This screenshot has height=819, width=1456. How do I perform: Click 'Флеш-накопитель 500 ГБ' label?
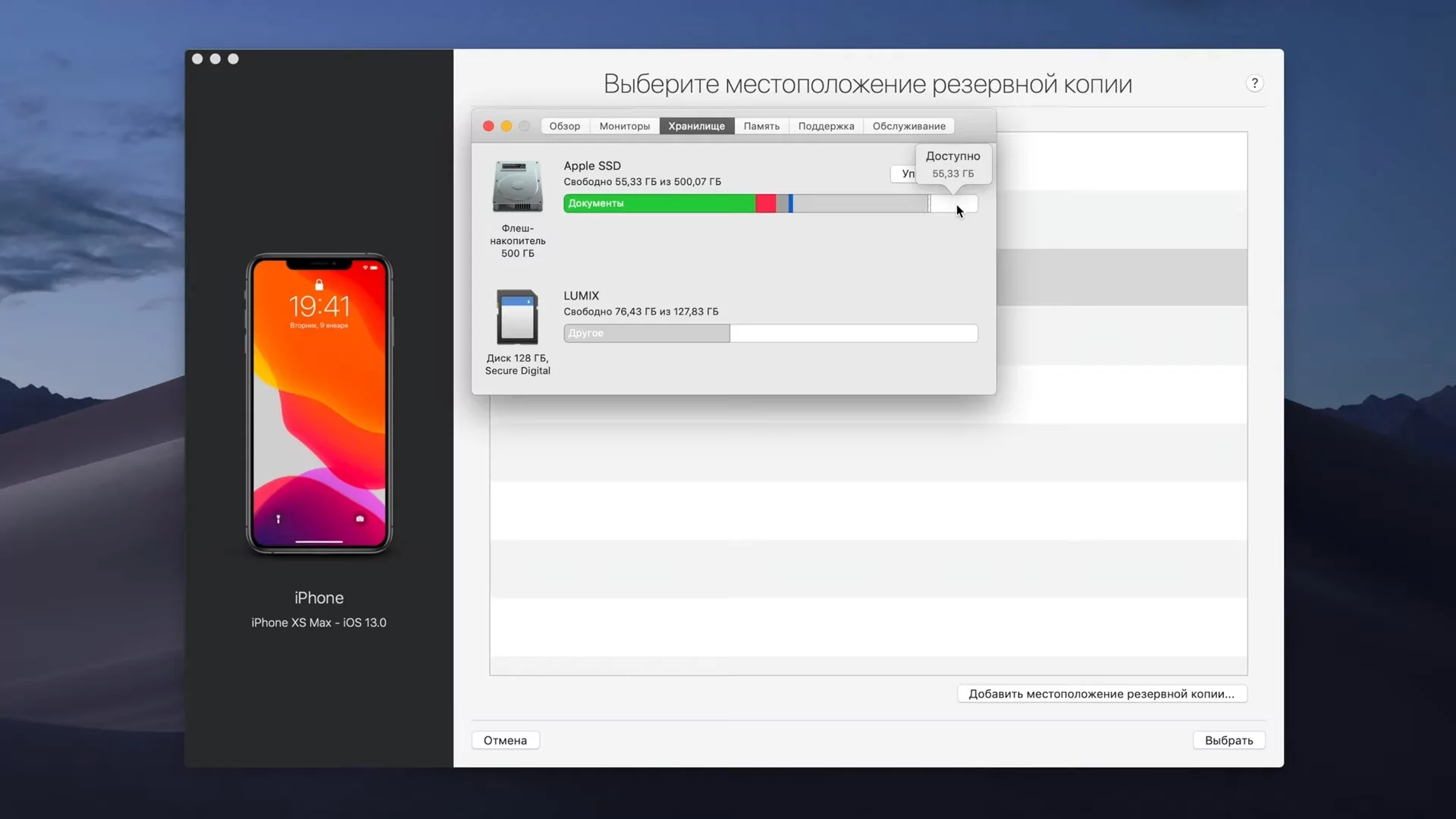click(518, 241)
